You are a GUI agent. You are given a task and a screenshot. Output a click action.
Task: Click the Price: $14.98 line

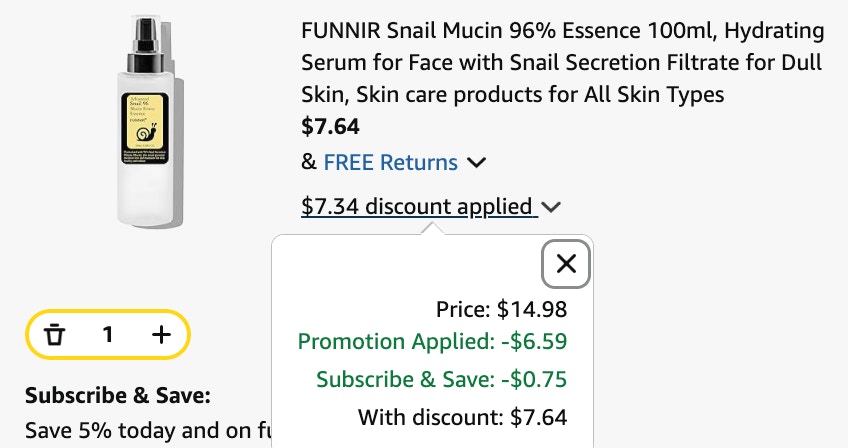click(501, 309)
